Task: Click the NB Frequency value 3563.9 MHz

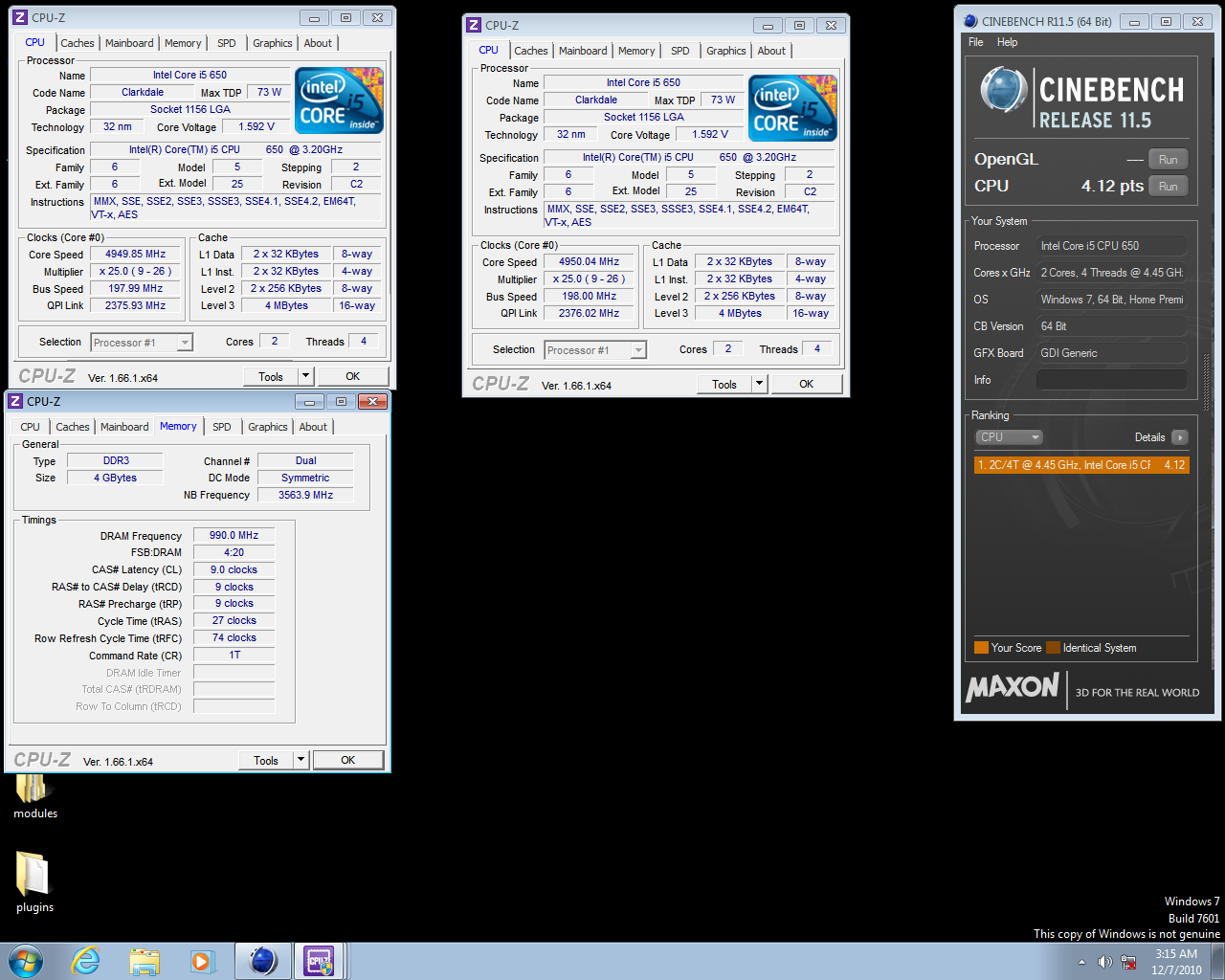Action: tap(305, 496)
